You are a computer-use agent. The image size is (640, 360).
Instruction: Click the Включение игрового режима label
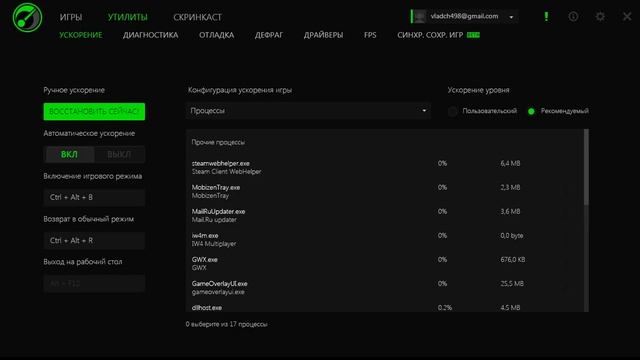click(x=93, y=176)
